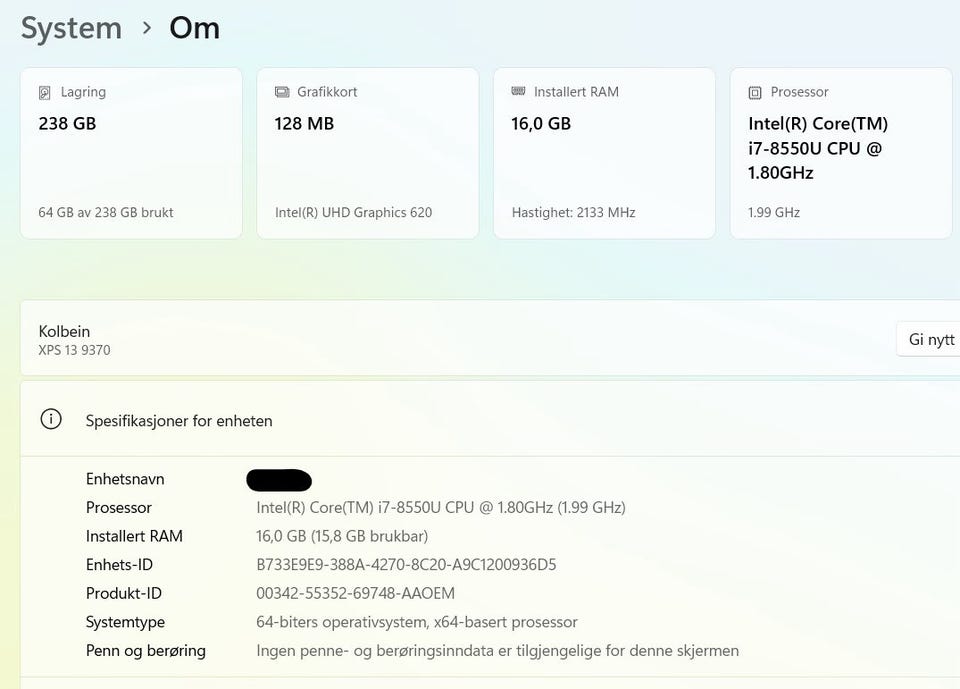This screenshot has height=689, width=960.
Task: Open the Lagring 238 GB card
Action: [131, 153]
